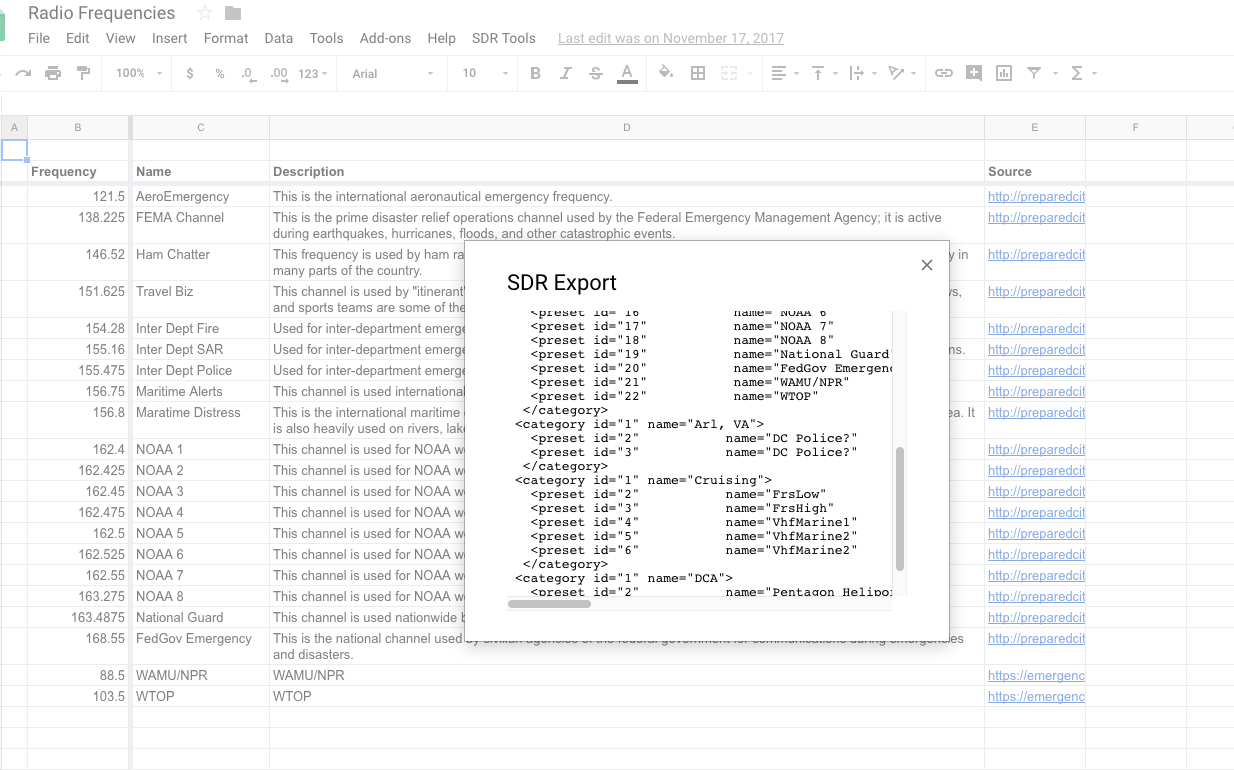Open the Edit menu
Screen dimensions: 1234x770
[x=78, y=38]
